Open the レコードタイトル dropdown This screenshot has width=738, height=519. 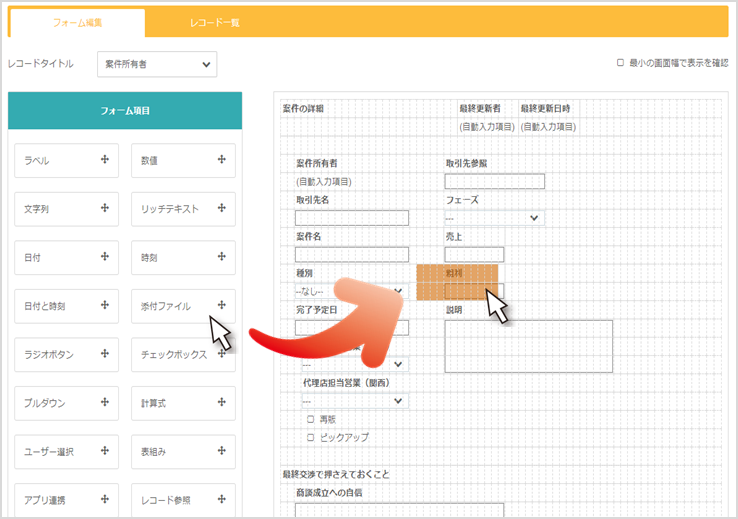pyautogui.click(x=157, y=64)
